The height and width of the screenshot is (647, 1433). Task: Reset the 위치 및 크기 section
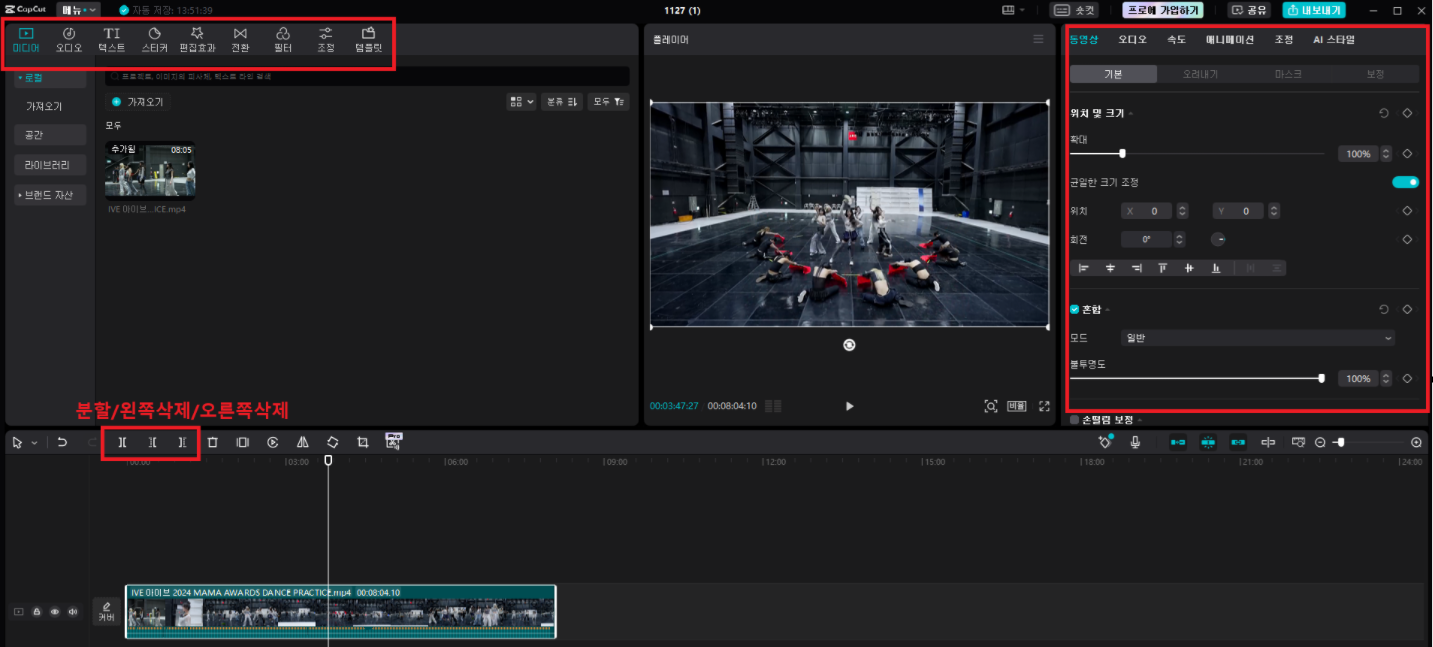point(1384,113)
